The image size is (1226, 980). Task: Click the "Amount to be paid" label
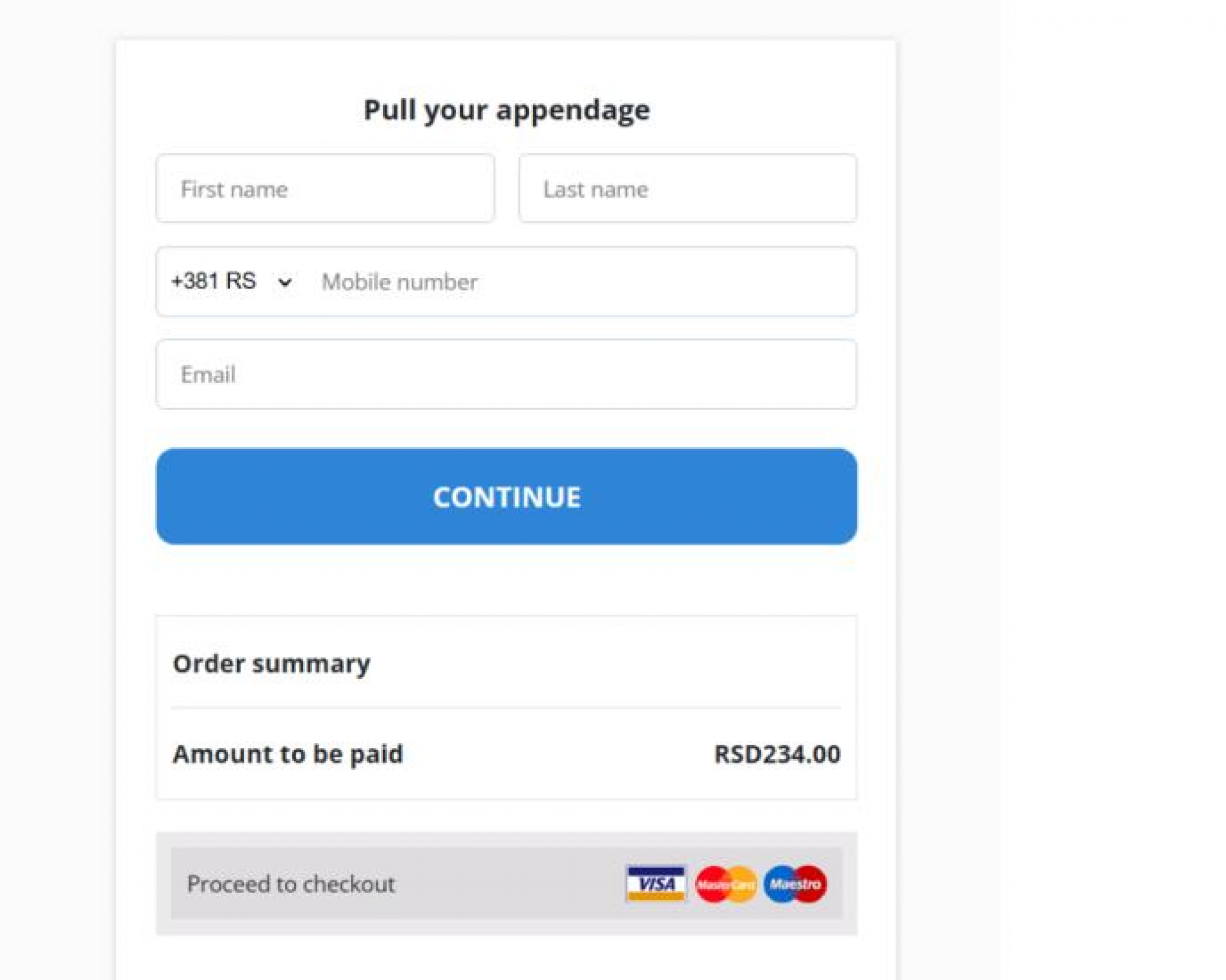pyautogui.click(x=288, y=754)
